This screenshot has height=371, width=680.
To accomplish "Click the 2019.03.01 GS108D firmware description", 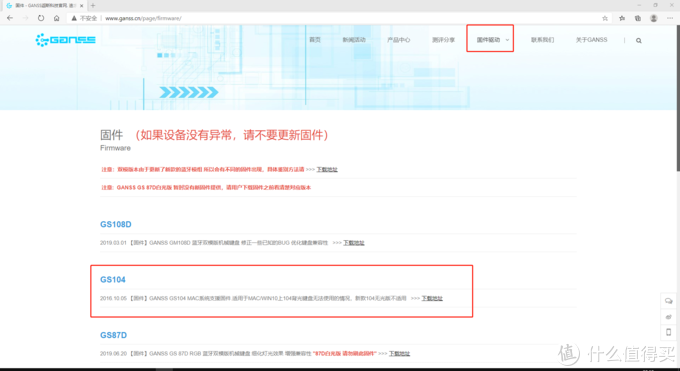I will [214, 243].
